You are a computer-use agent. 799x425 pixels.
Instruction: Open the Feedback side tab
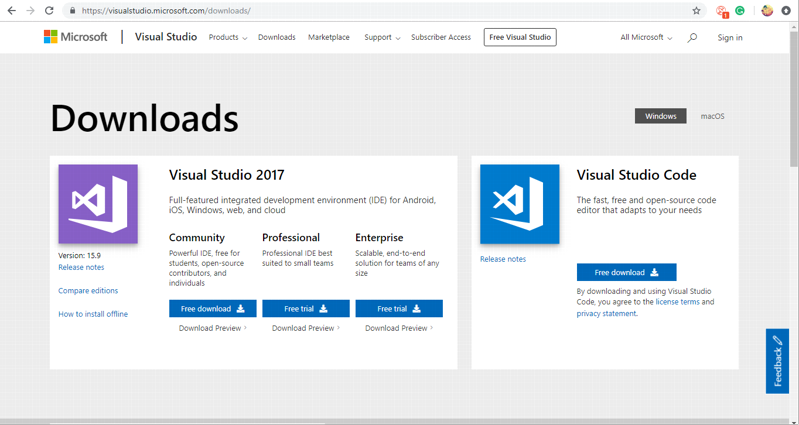tap(777, 361)
